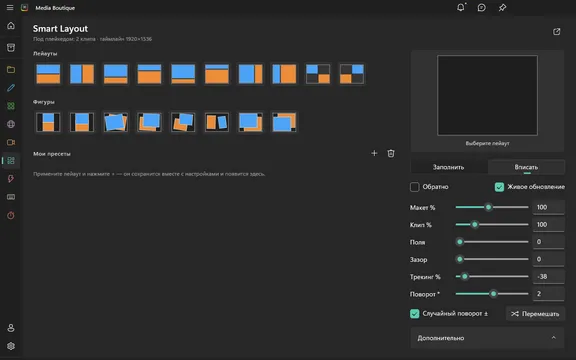Click the Клип % value field
The width and height of the screenshot is (576, 360).
(548, 224)
